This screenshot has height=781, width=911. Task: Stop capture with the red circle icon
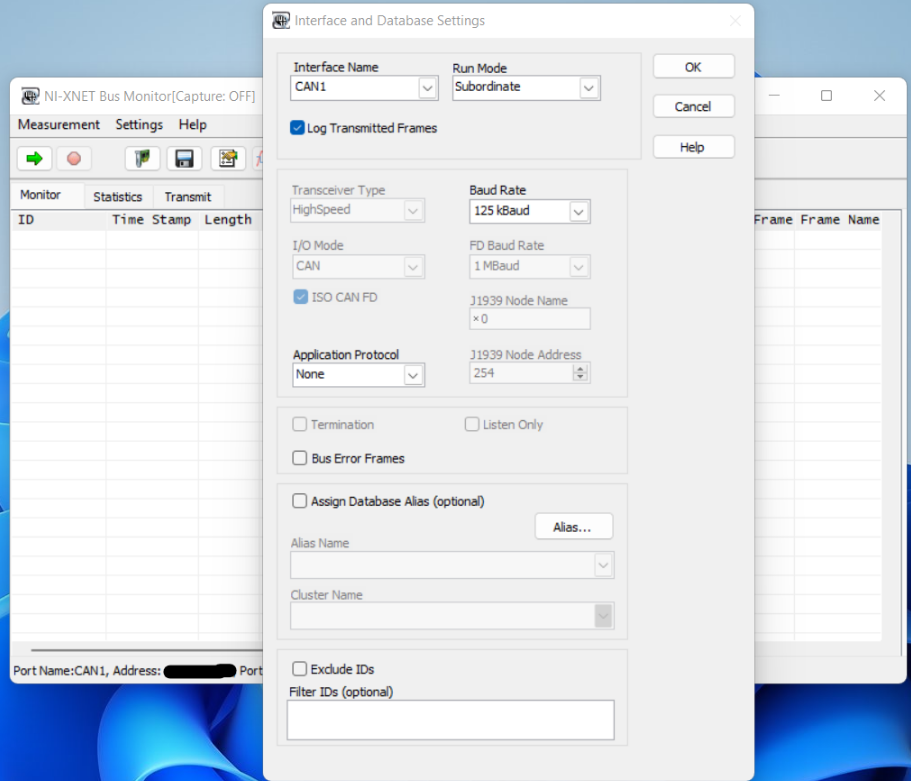pos(74,158)
